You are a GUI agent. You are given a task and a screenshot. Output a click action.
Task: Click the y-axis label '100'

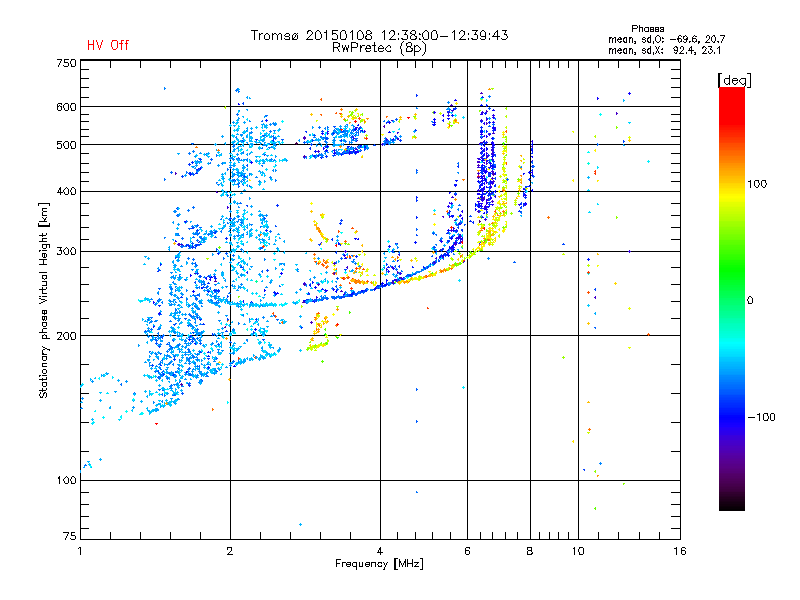pyautogui.click(x=66, y=480)
